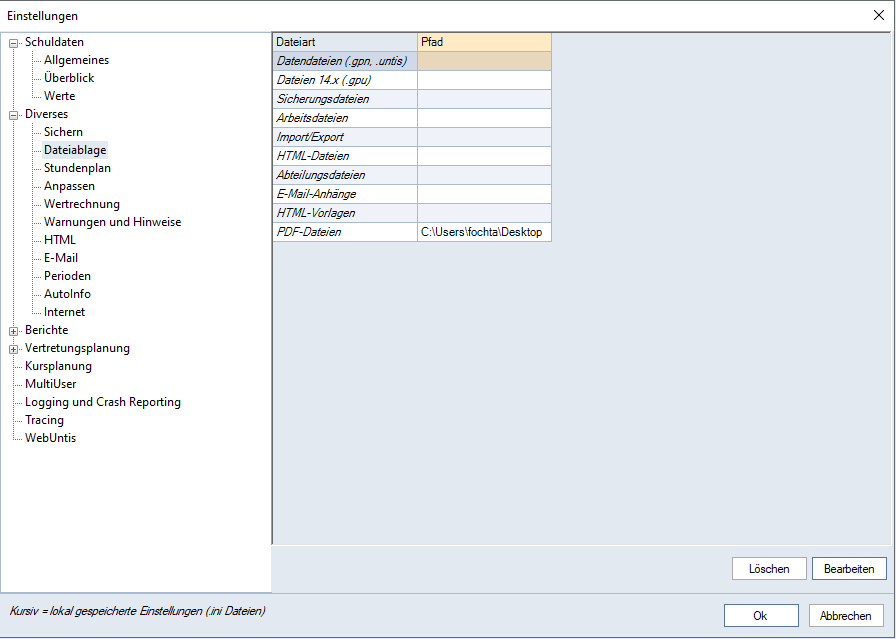Close the Einstellungen dialog window
This screenshot has width=896, height=639.
tap(878, 15)
